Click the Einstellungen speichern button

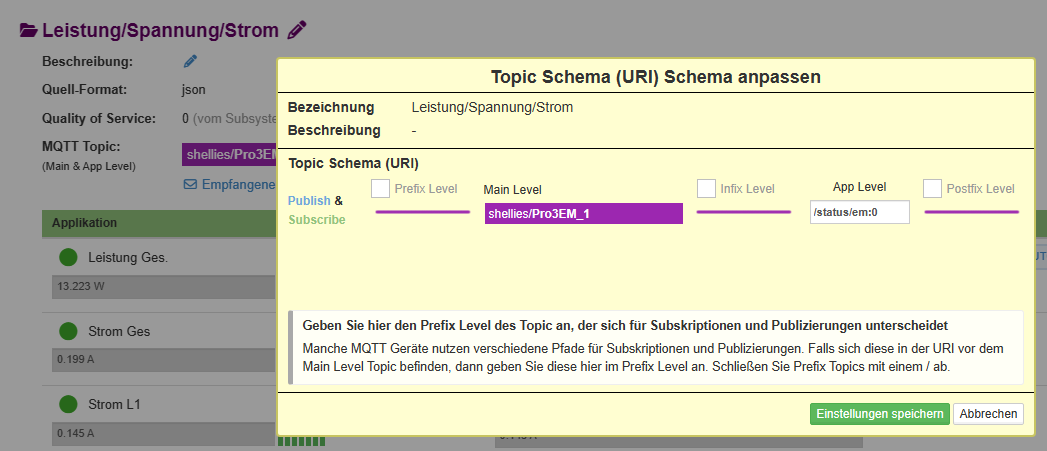coord(879,414)
